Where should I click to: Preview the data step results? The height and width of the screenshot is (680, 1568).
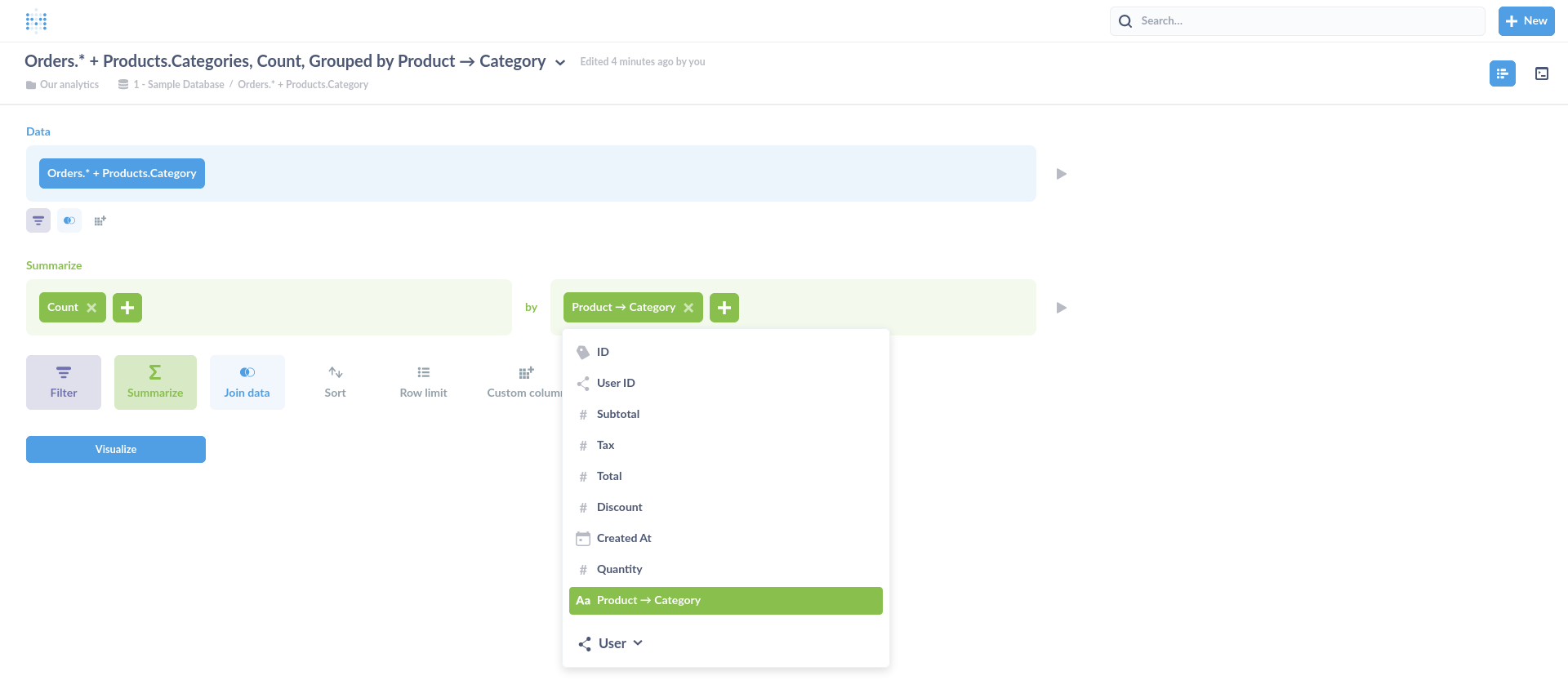point(1061,173)
